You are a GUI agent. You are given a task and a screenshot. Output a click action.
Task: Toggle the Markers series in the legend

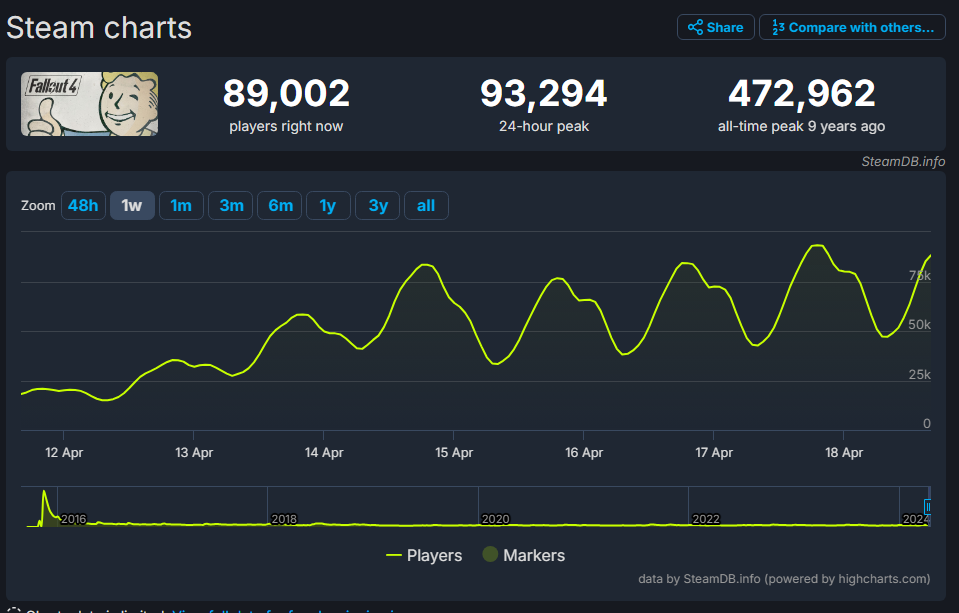533,555
